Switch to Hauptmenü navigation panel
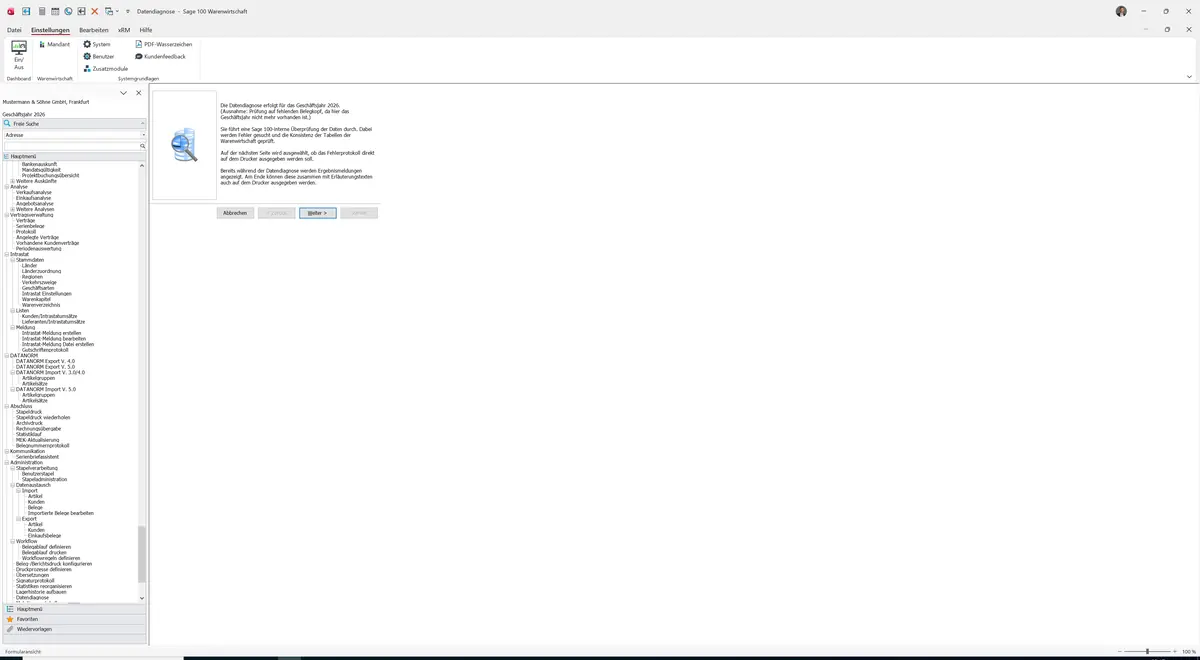 [x=74, y=609]
